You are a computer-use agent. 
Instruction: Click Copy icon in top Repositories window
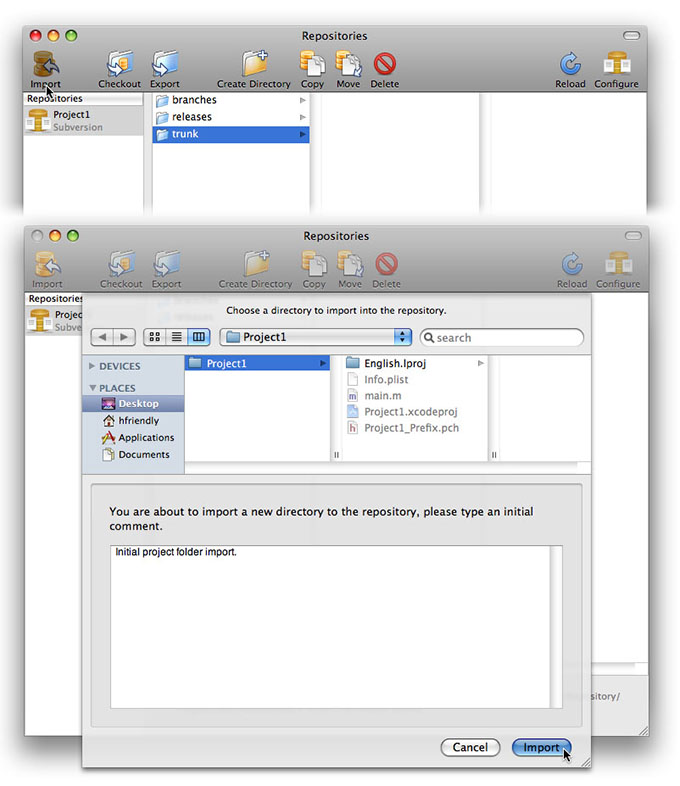[312, 64]
